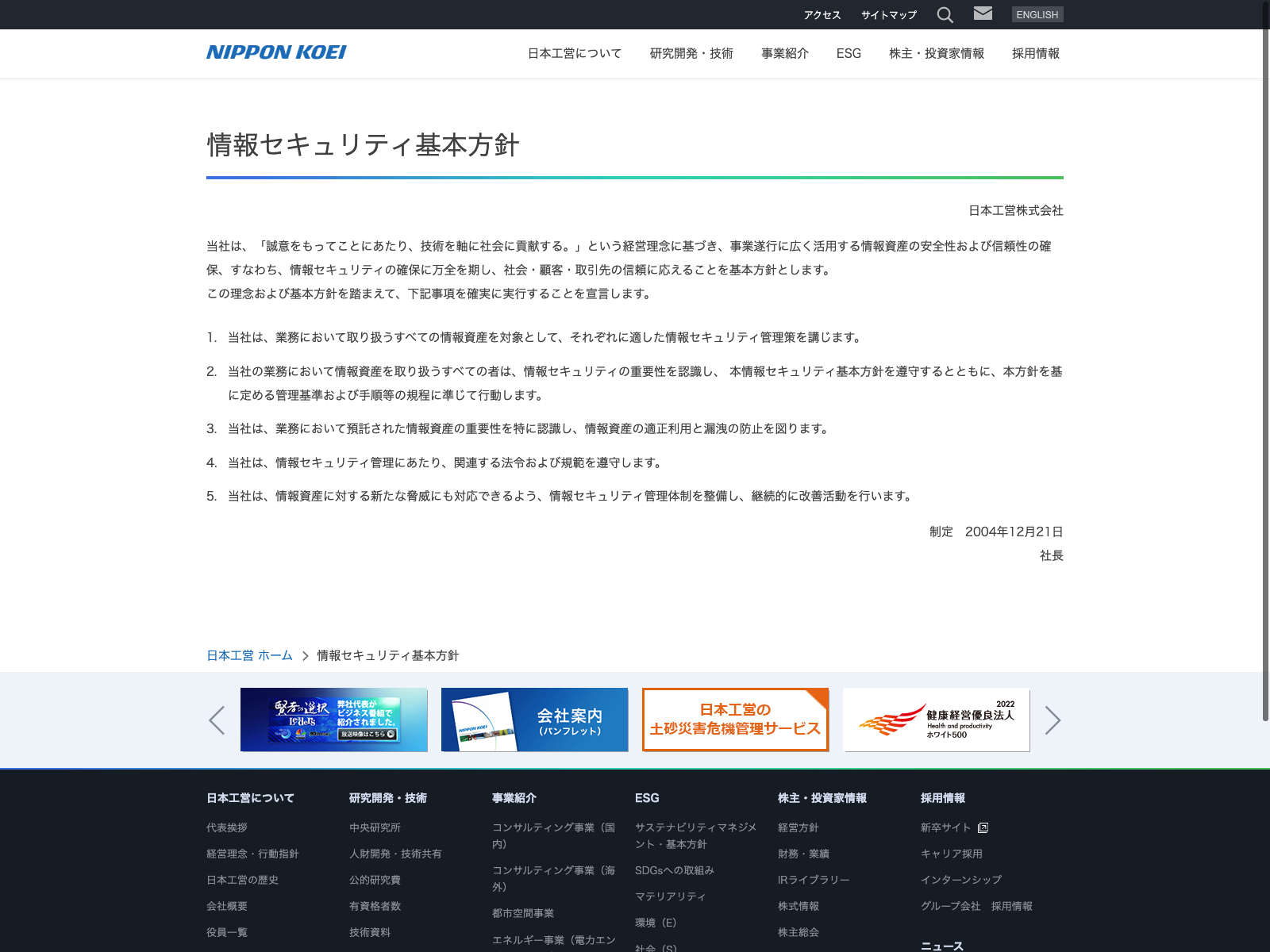Expand the 事業紹介 navigation menu
Viewport: 1270px width, 952px height.
click(784, 53)
